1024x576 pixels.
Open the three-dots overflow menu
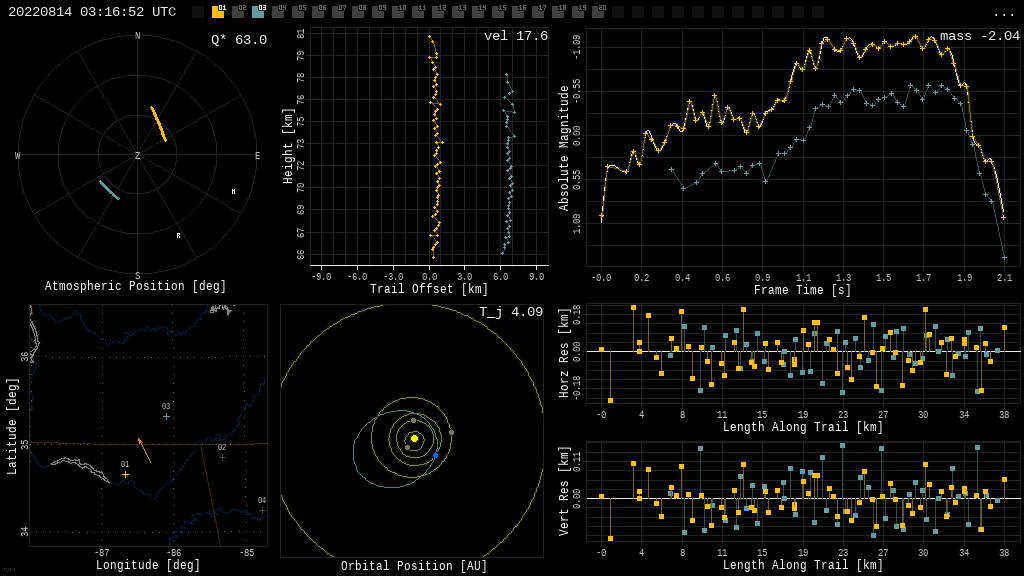tap(1003, 13)
